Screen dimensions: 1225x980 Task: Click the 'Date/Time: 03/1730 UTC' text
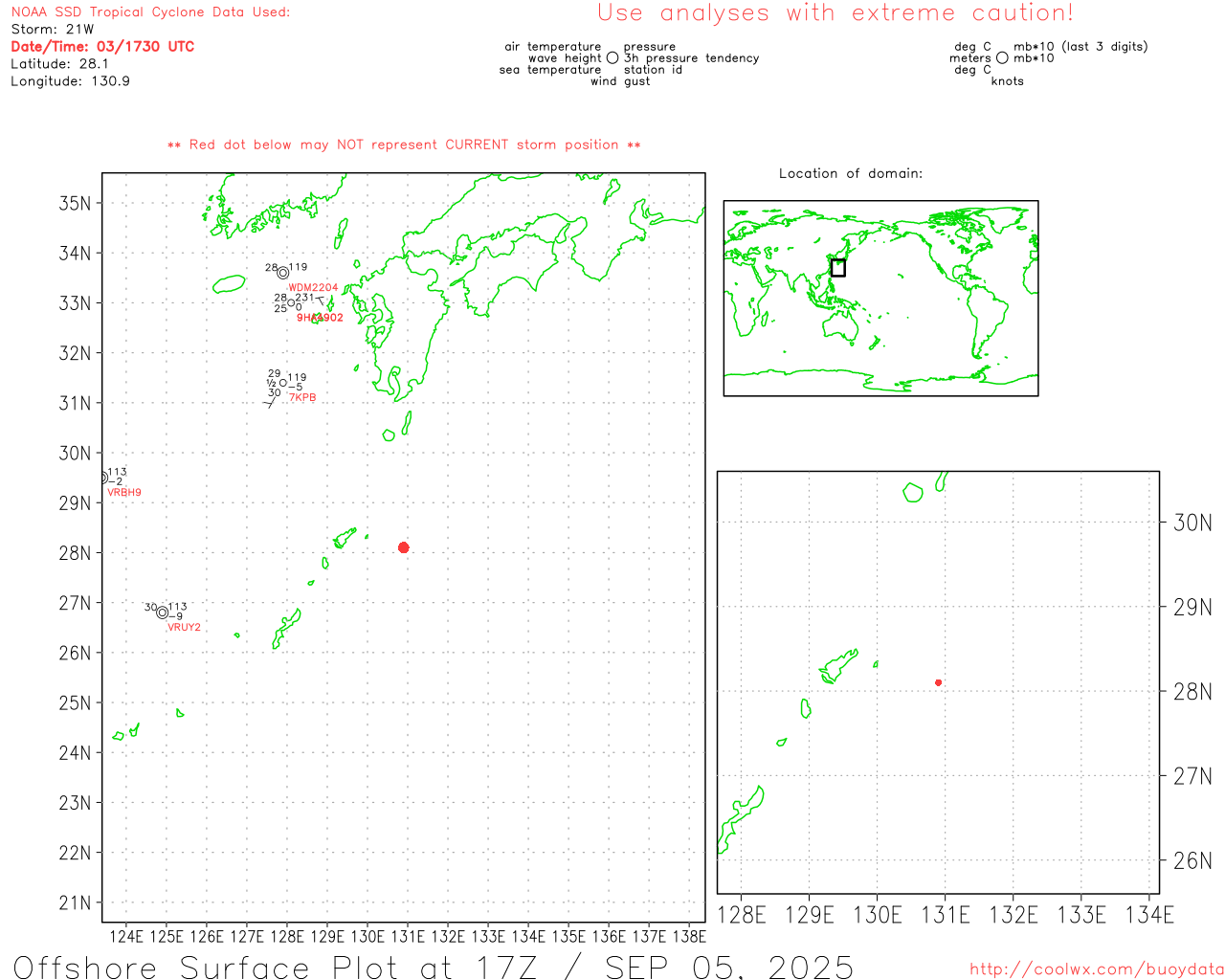[102, 47]
